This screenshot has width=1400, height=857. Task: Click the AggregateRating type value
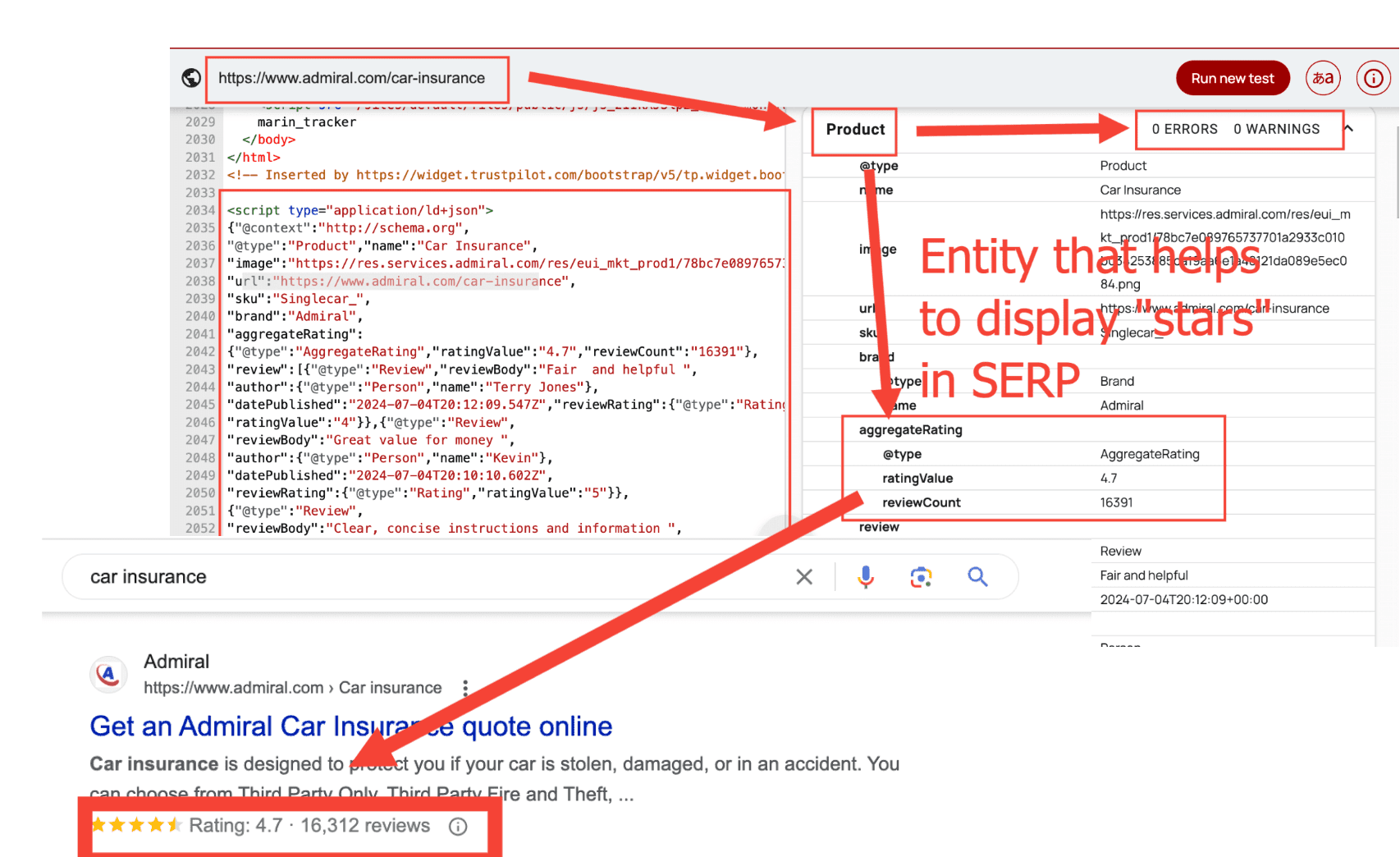pos(1150,455)
